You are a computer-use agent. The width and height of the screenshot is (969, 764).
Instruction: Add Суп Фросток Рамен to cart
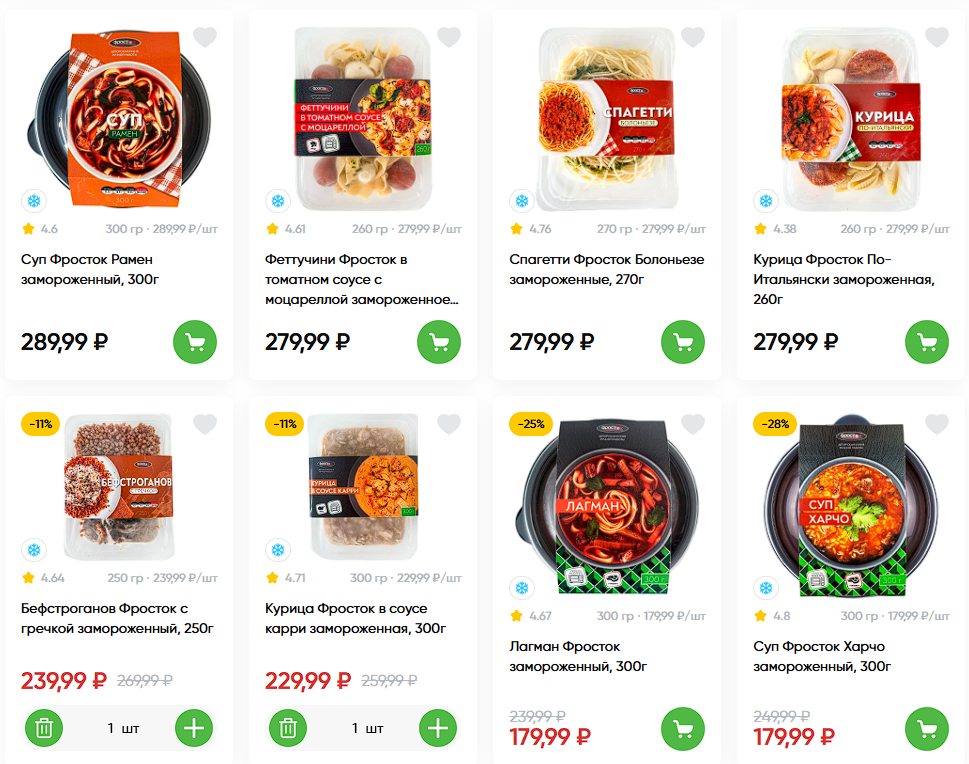point(195,342)
